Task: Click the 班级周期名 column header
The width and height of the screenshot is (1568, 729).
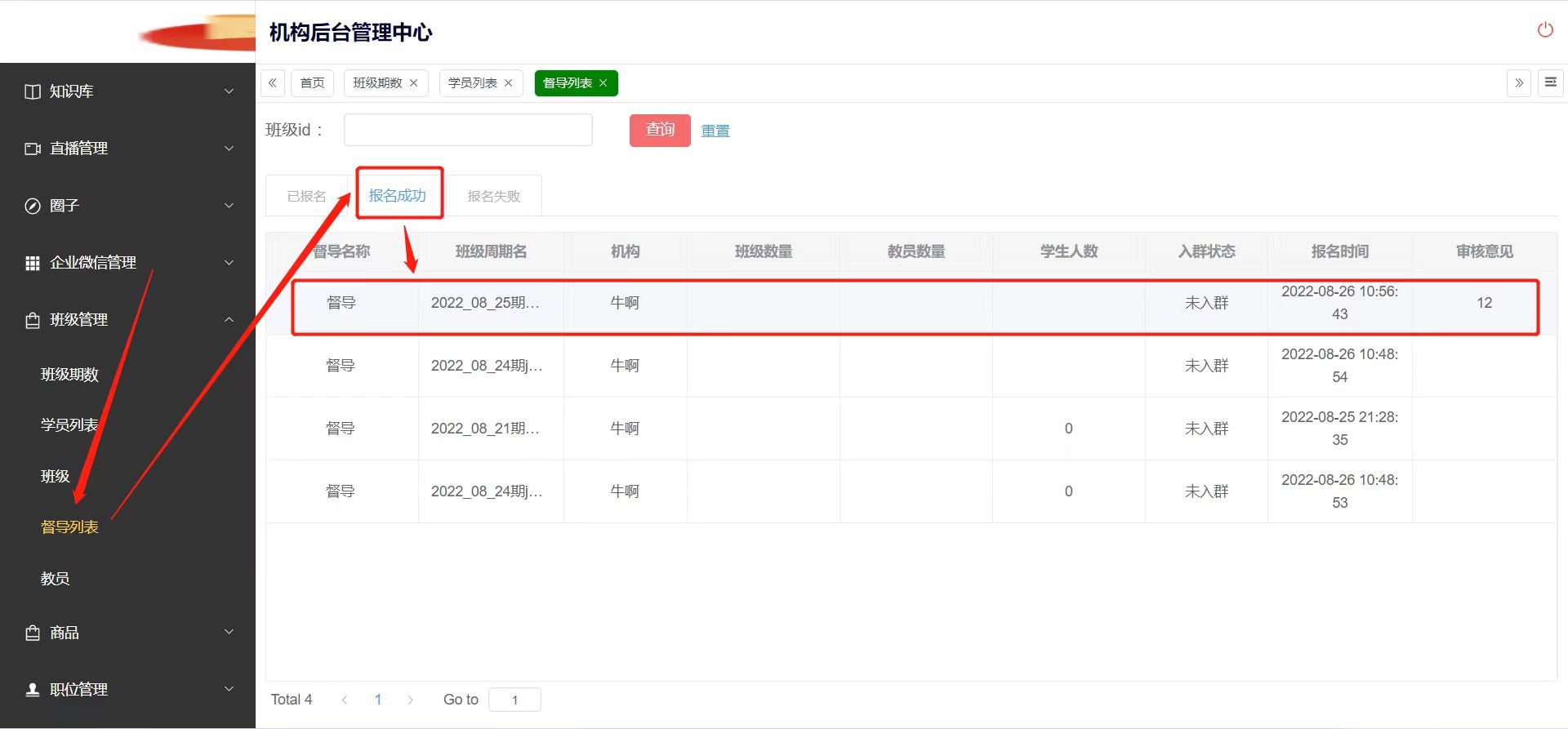Action: point(491,252)
